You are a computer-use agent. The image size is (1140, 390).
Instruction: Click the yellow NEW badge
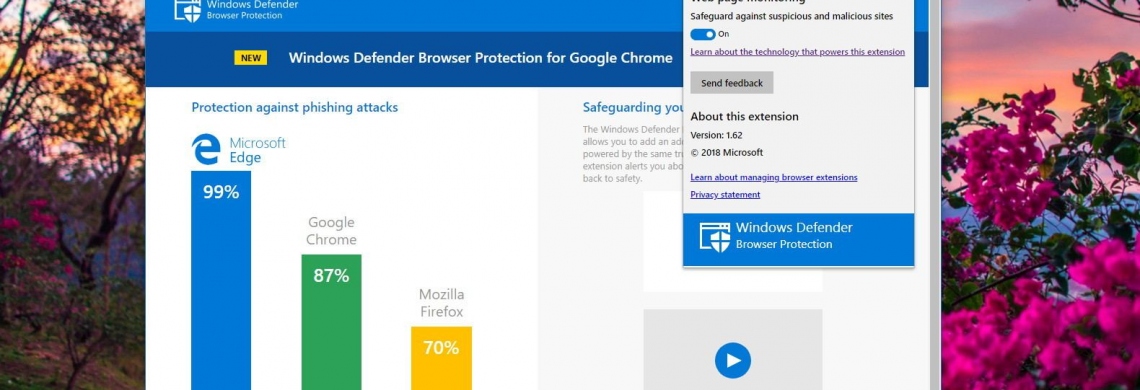tap(251, 58)
